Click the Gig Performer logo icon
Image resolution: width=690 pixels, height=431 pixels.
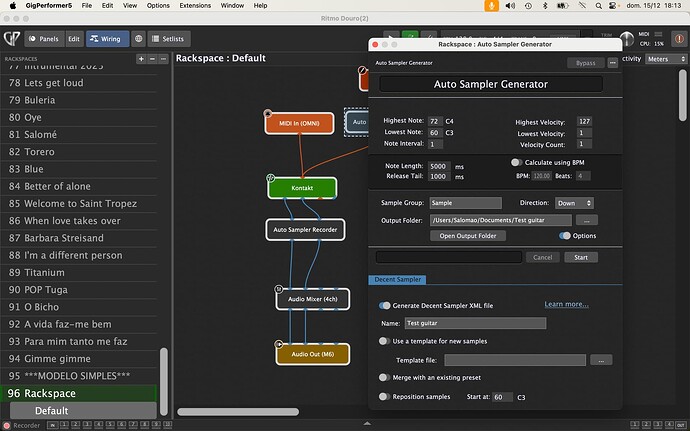12,39
